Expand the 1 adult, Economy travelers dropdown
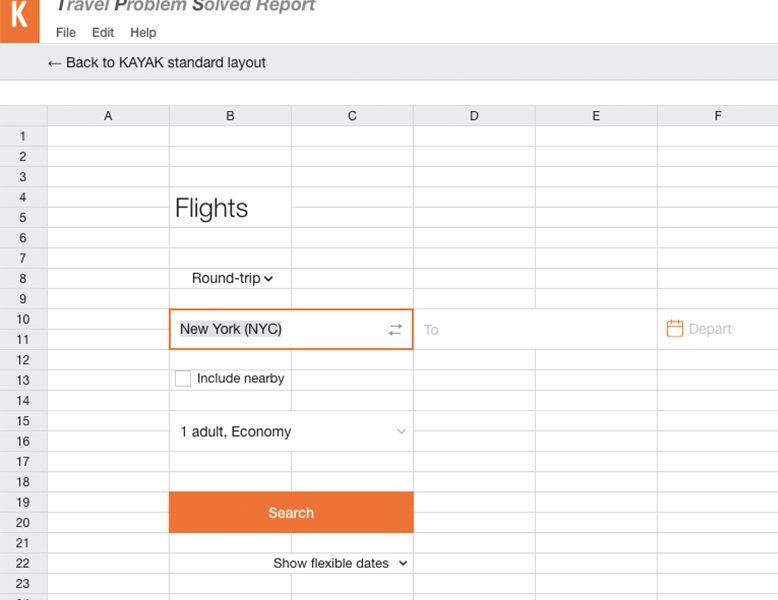778x600 pixels. pos(291,431)
